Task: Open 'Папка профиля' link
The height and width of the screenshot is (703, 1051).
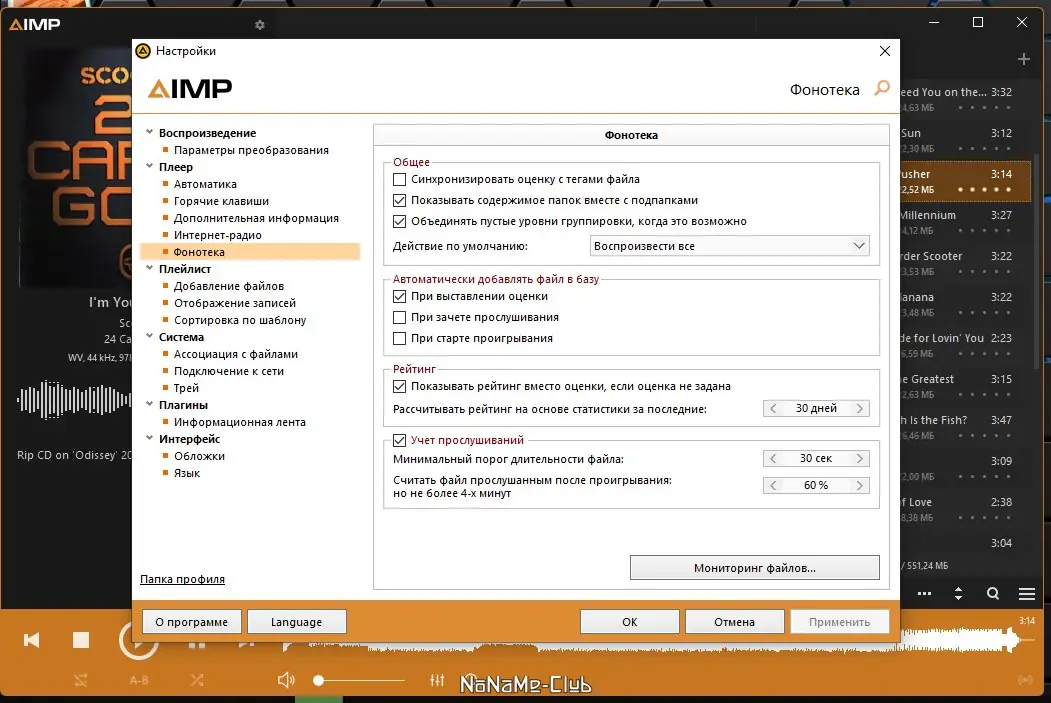Action: point(182,579)
